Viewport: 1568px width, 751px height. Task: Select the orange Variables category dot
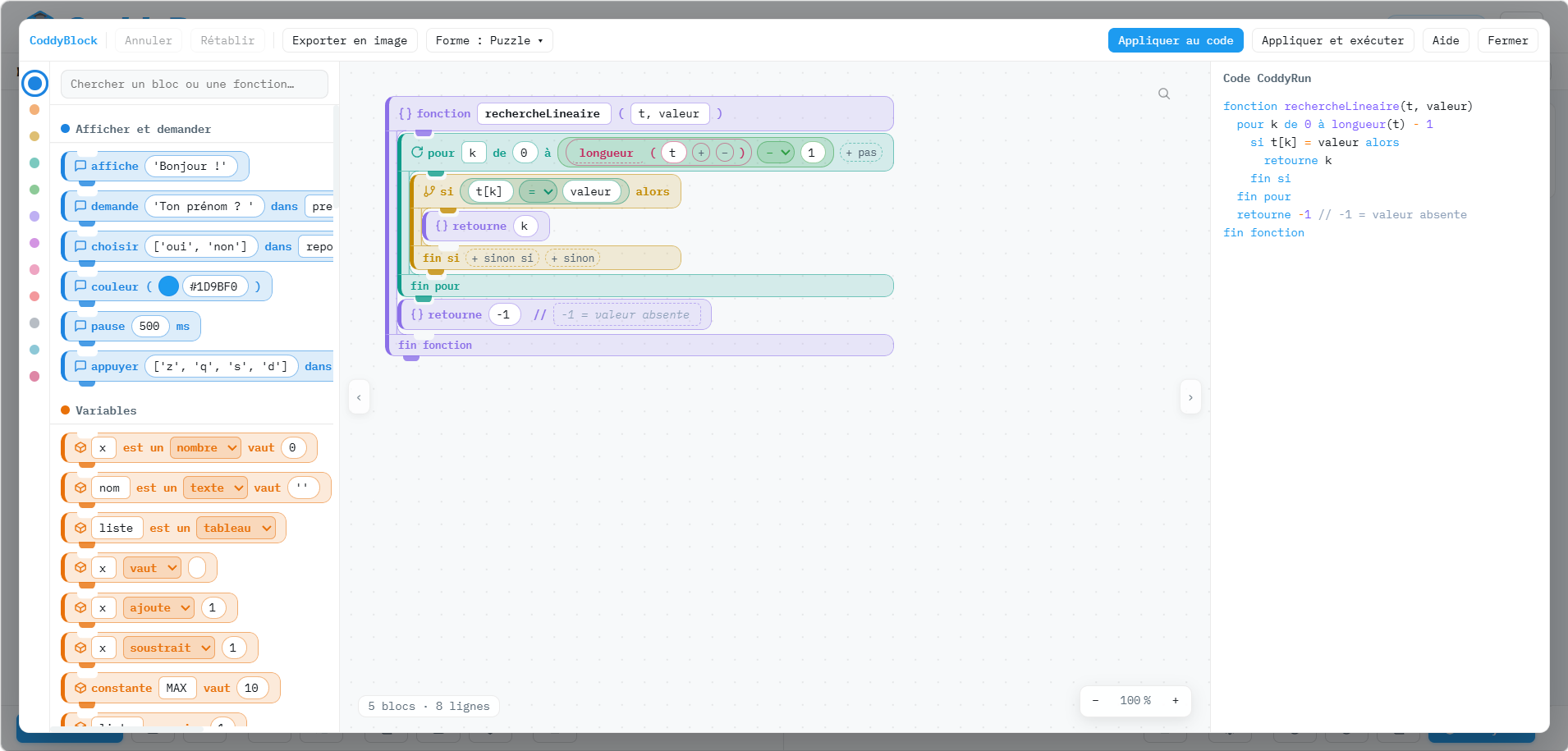(x=34, y=109)
